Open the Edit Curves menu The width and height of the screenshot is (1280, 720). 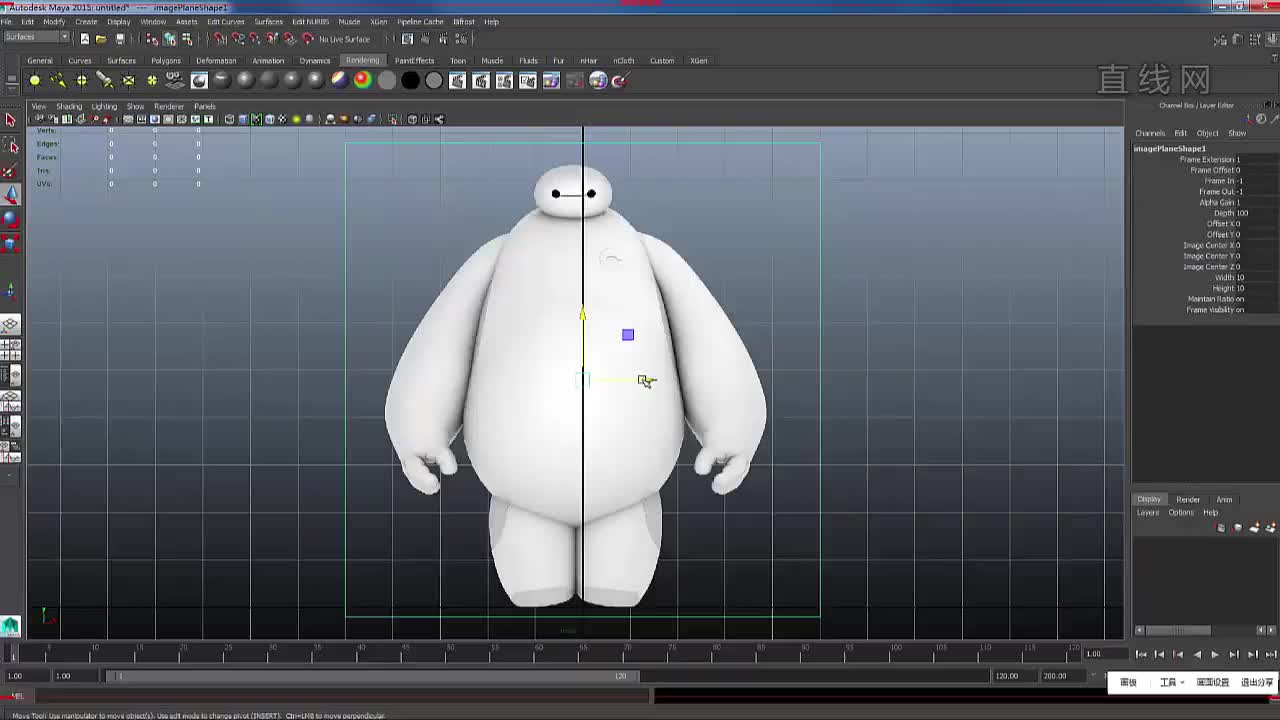pyautogui.click(x=225, y=21)
